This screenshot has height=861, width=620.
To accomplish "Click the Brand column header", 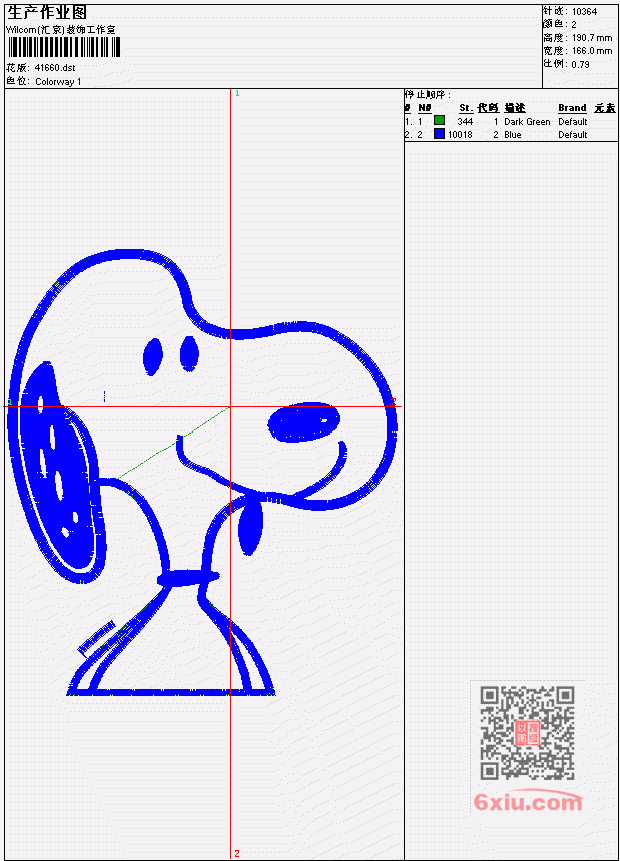I will (x=572, y=108).
